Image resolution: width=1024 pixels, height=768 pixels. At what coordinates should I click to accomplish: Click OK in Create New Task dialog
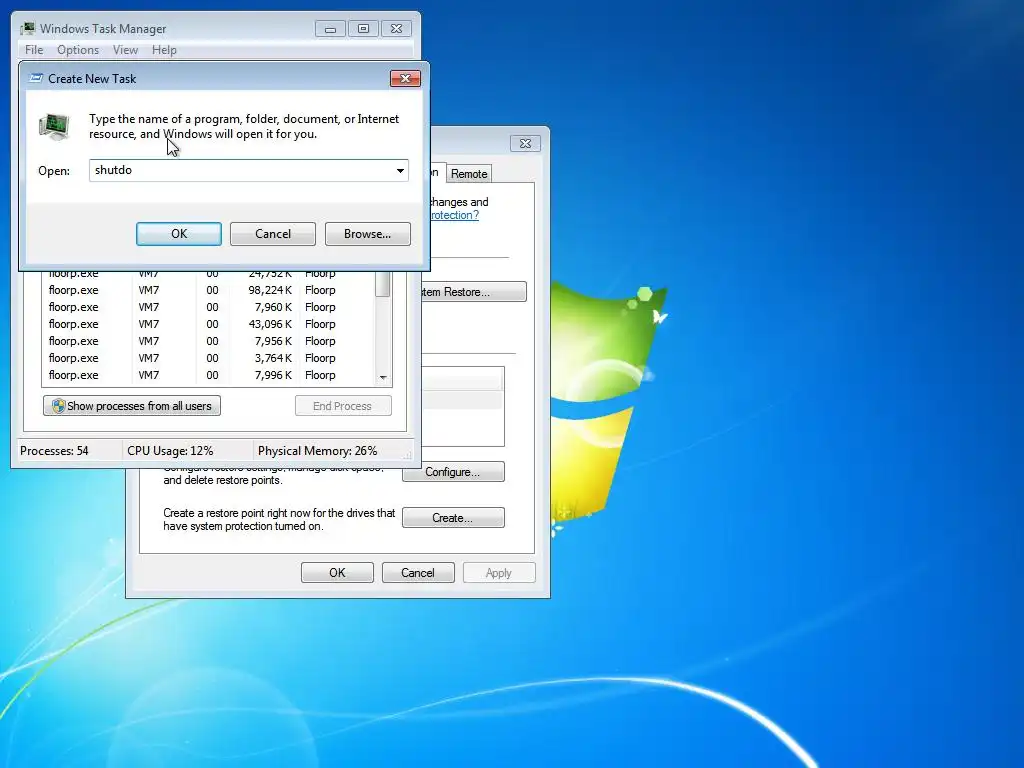(178, 234)
